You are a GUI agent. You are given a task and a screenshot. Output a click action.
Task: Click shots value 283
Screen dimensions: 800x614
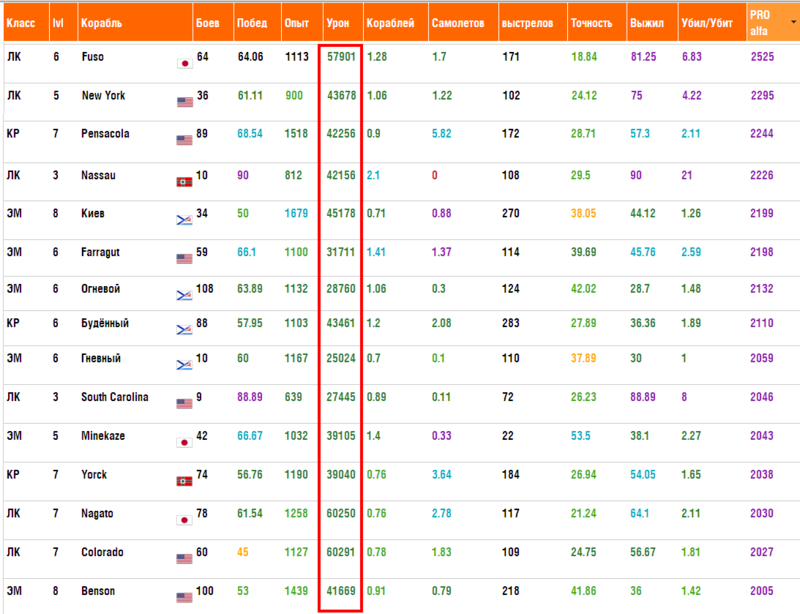(x=511, y=323)
